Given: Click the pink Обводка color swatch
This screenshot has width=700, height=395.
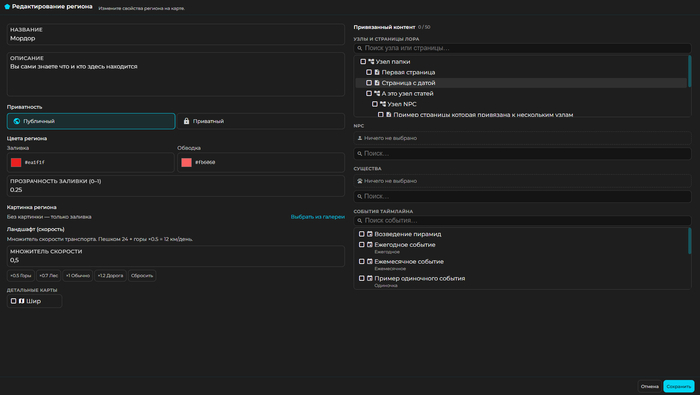Looking at the screenshot, I should pyautogui.click(x=187, y=162).
